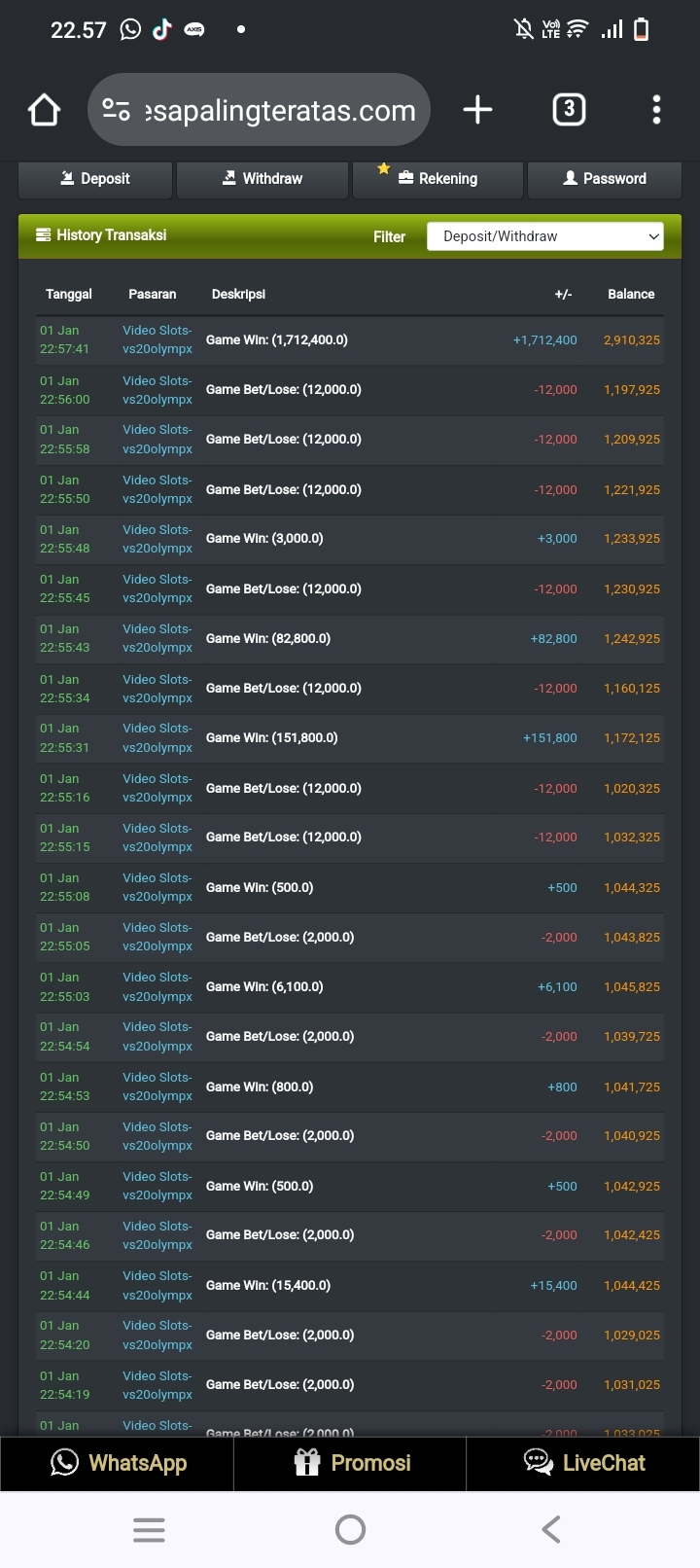
Task: Open the Rekening tab
Action: pos(437,179)
